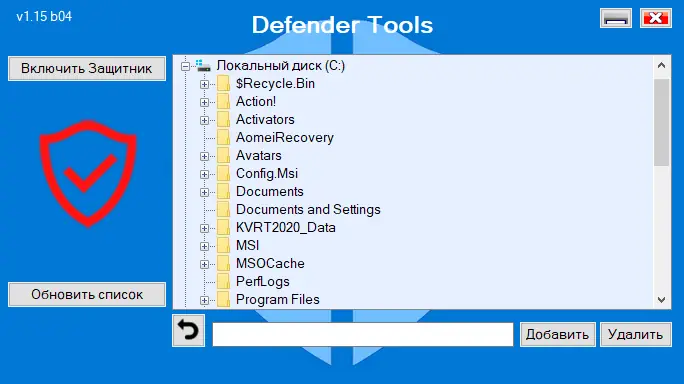Click the v1.15 b04 version text
Screen dimensions: 684x384
[x=44, y=17]
